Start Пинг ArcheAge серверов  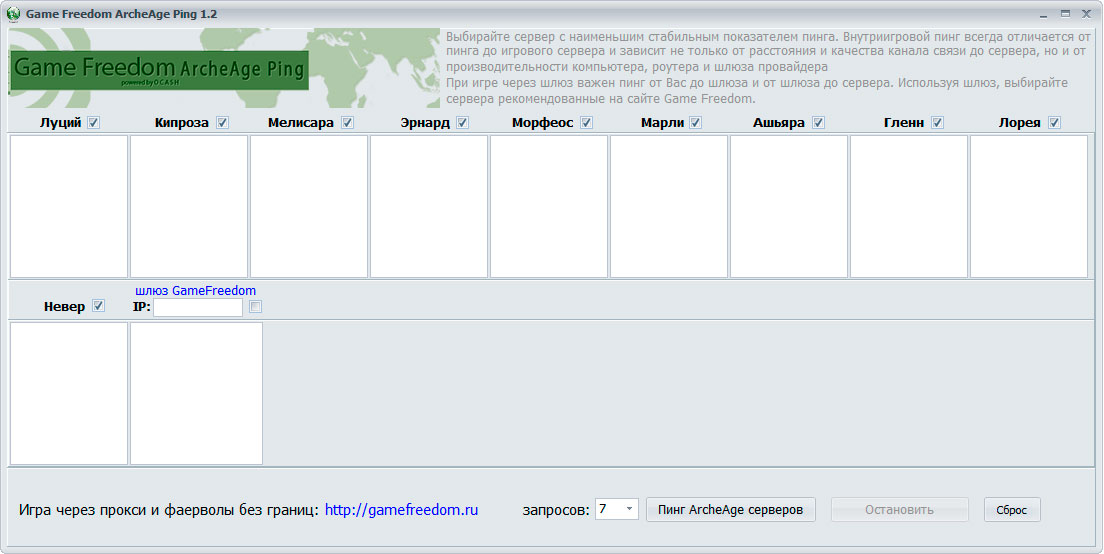pyautogui.click(x=731, y=510)
